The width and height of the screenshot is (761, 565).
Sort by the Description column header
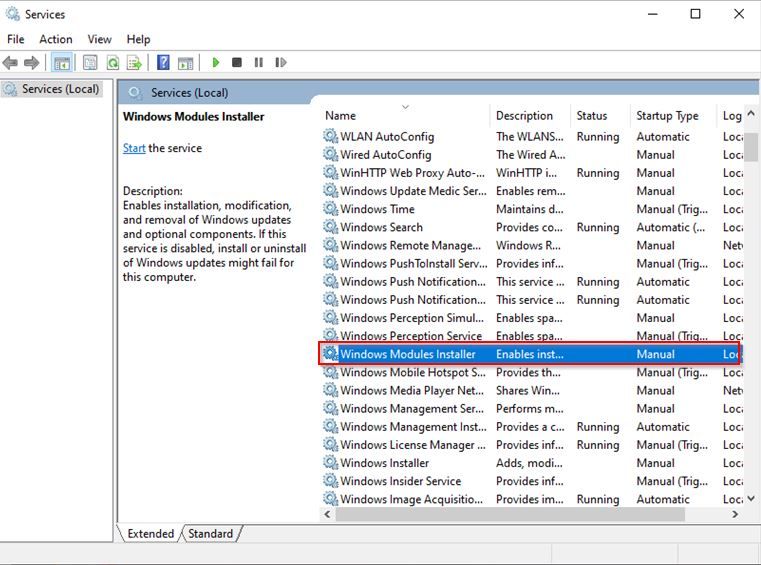point(530,116)
